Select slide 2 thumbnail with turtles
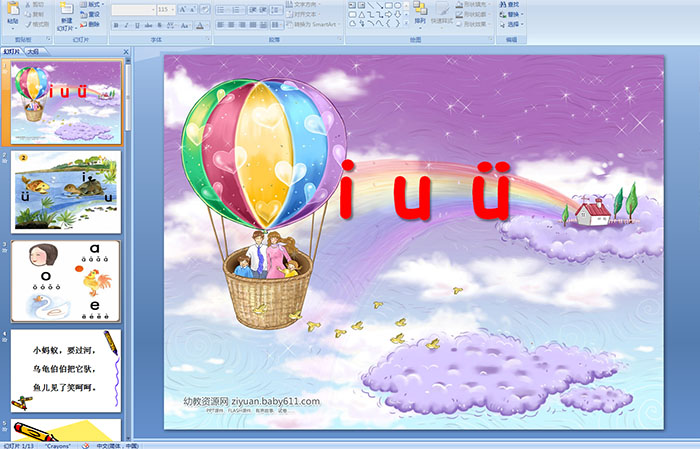Viewport: 700px width, 449px height. click(x=66, y=192)
